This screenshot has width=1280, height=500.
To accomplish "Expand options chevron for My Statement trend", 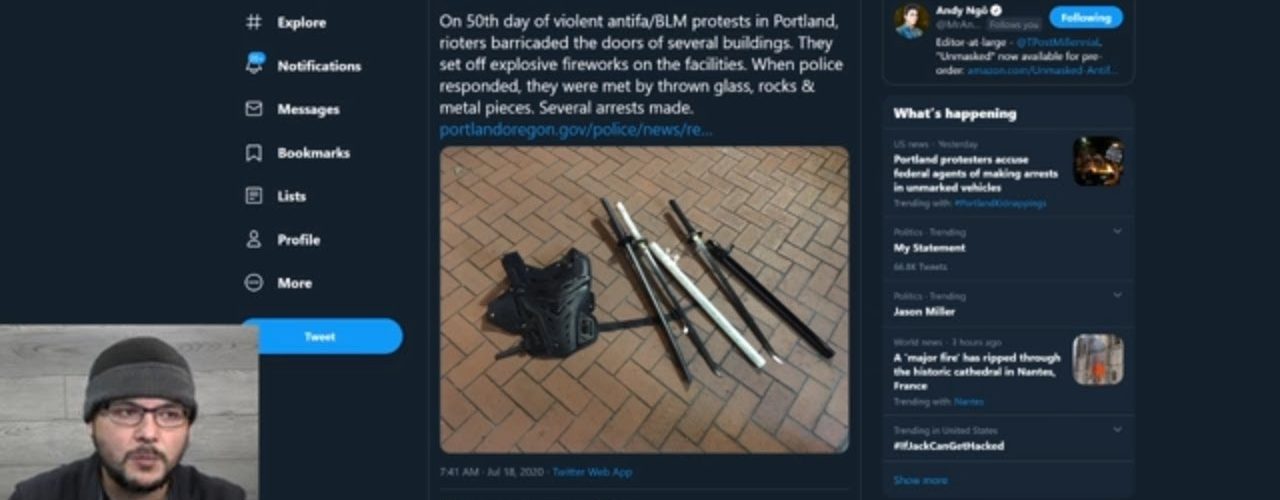I will [x=1118, y=232].
